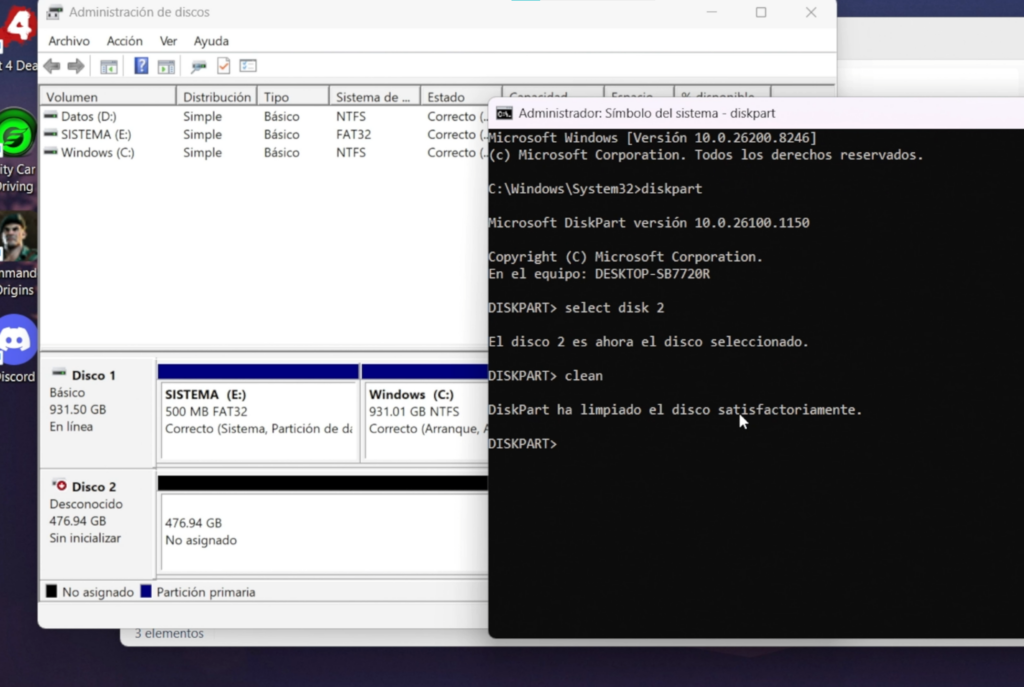This screenshot has width=1024, height=687.
Task: Toggle the console tree pane icon
Action: pos(108,66)
